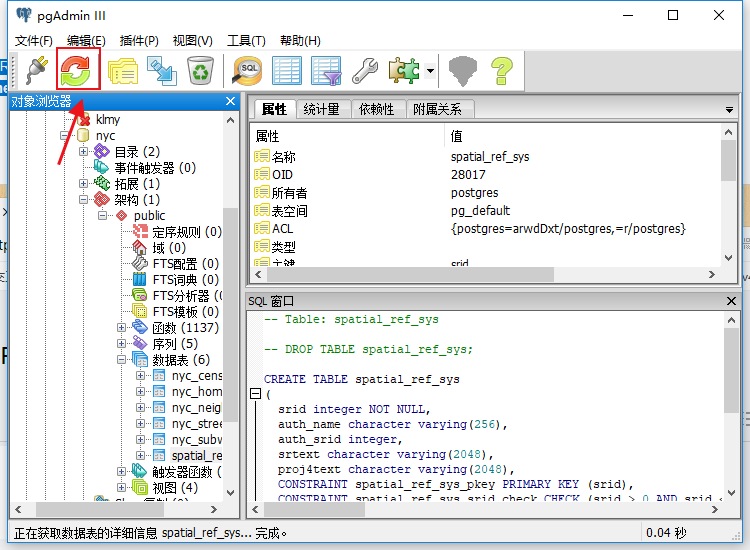Open the 文件(F) menu

[x=33, y=41]
